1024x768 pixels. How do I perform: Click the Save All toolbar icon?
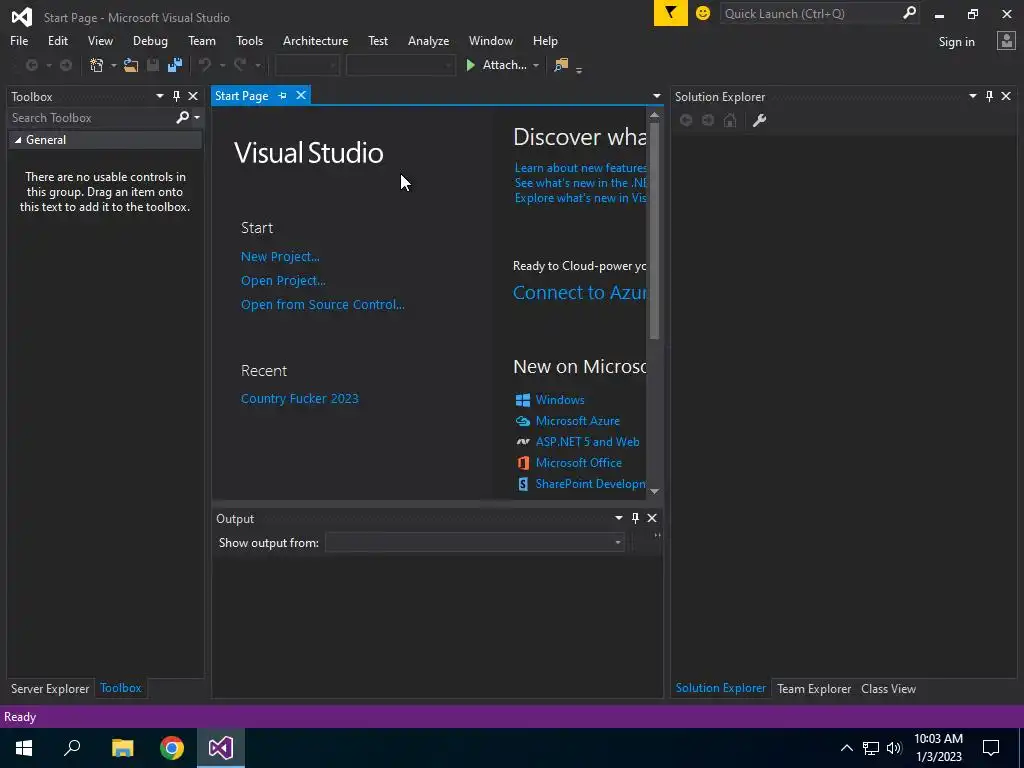175,65
